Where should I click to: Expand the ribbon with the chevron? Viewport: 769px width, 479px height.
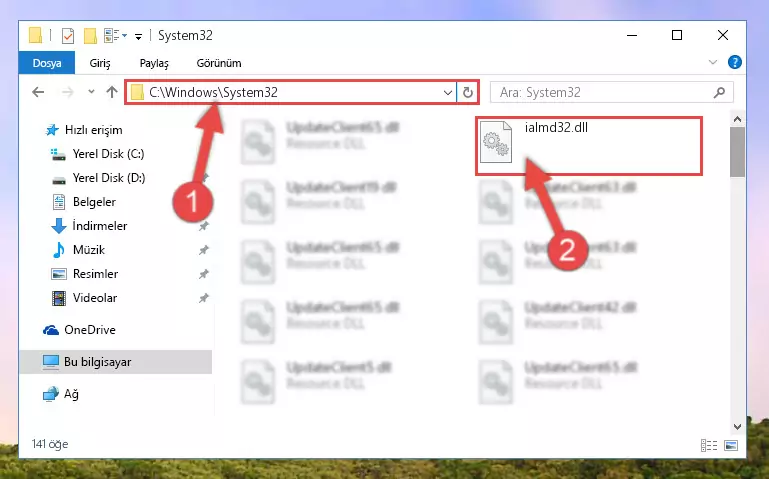(x=713, y=62)
